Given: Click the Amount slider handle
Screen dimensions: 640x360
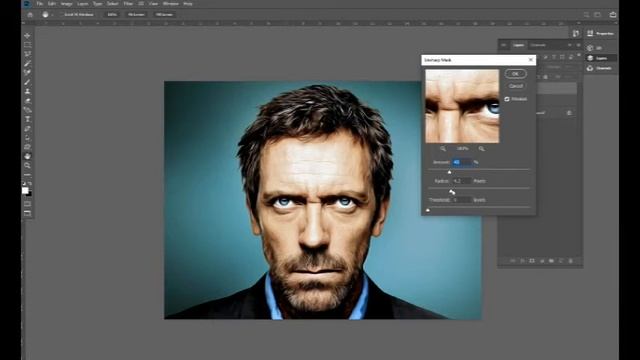Looking at the screenshot, I should 449,172.
